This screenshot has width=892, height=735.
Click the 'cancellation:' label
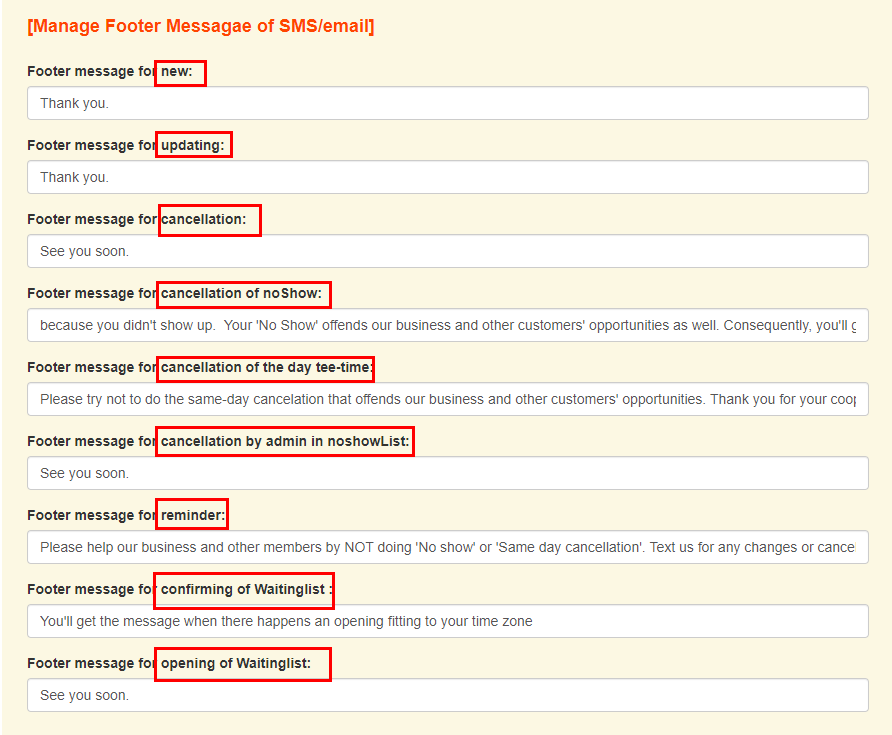[x=209, y=220]
